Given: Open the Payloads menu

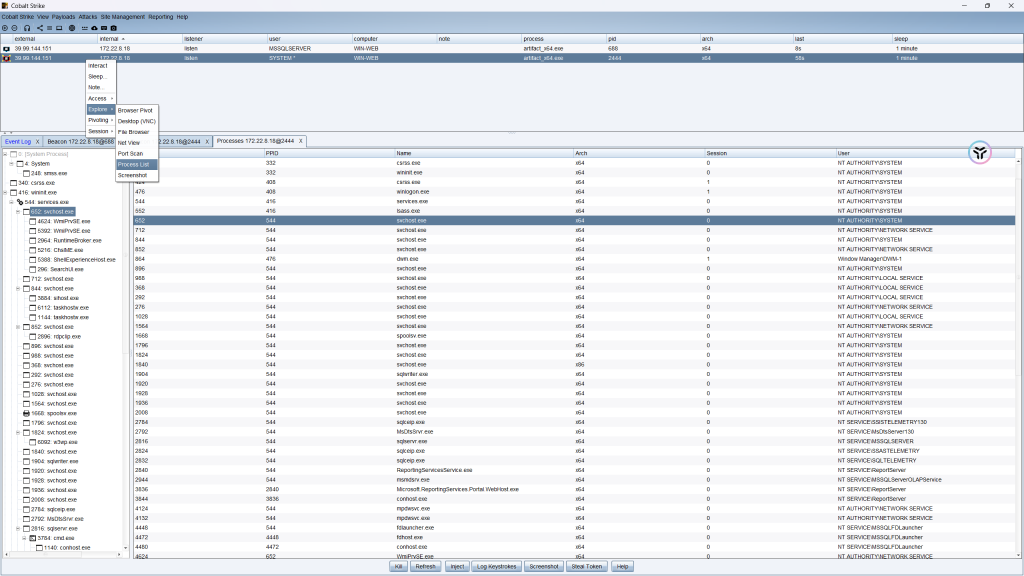Looking at the screenshot, I should pos(63,17).
